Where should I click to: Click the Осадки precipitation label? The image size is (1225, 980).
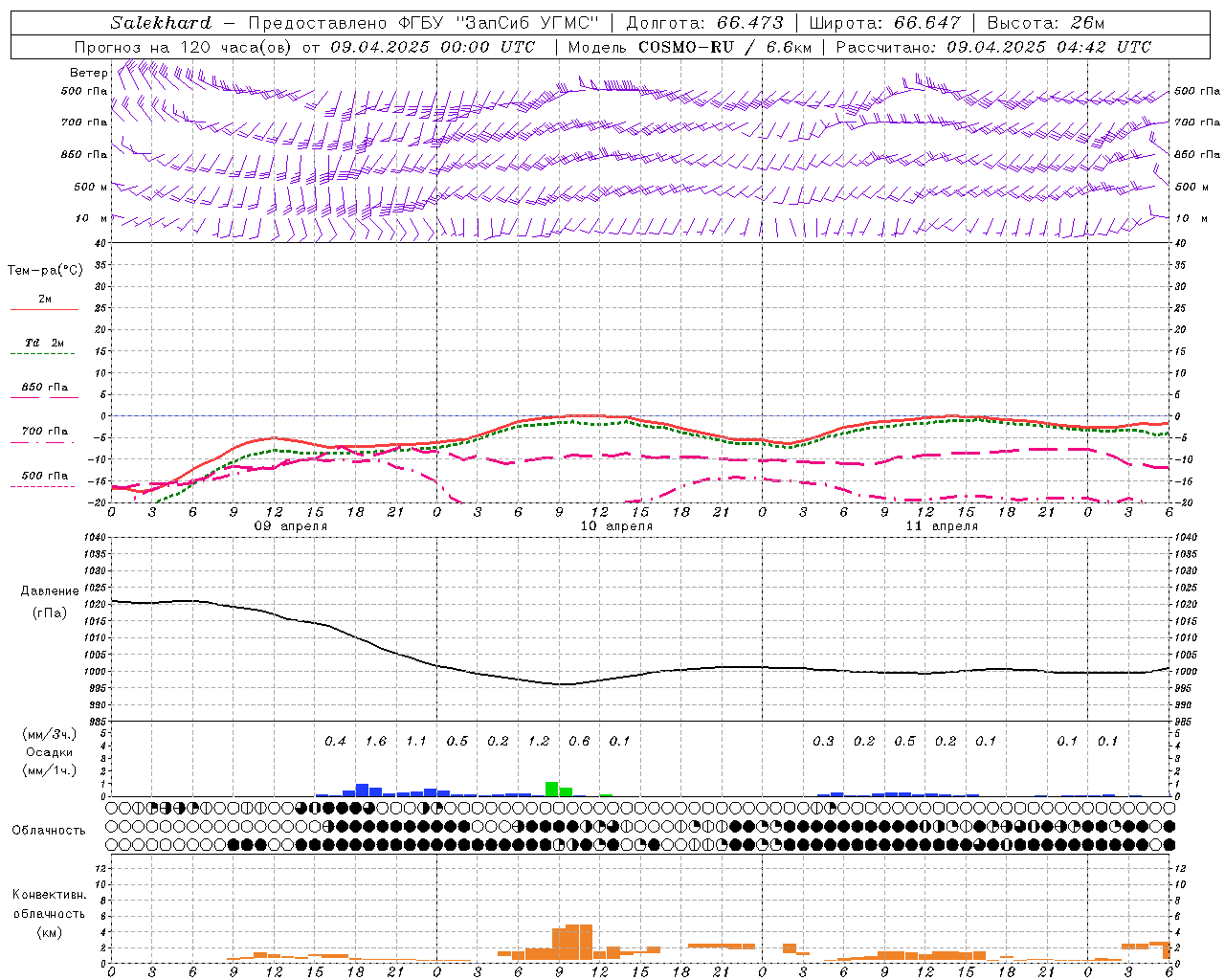click(x=50, y=752)
